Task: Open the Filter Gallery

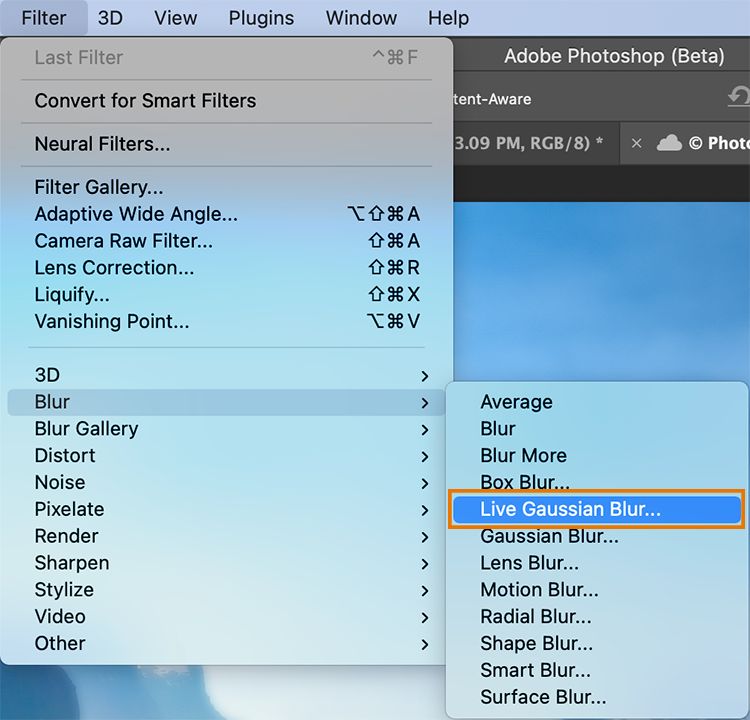Action: (x=99, y=187)
